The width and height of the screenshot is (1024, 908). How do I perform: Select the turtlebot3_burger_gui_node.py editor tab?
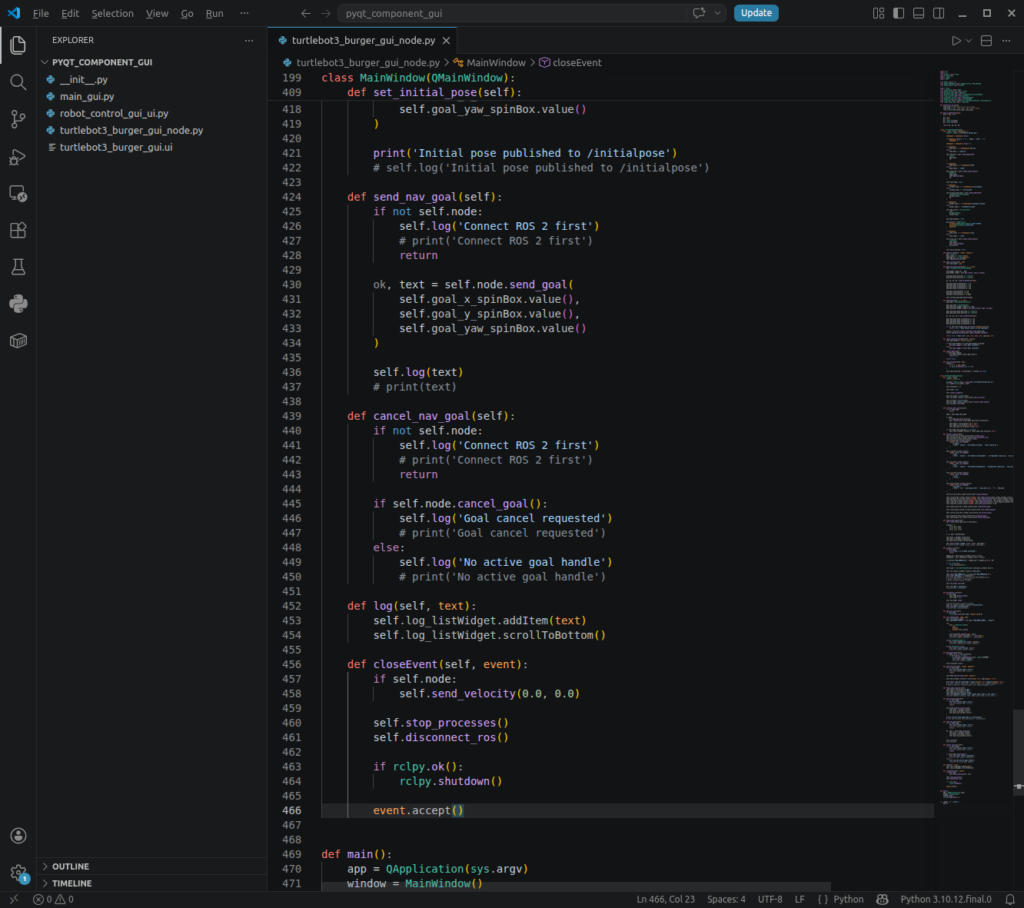point(363,41)
